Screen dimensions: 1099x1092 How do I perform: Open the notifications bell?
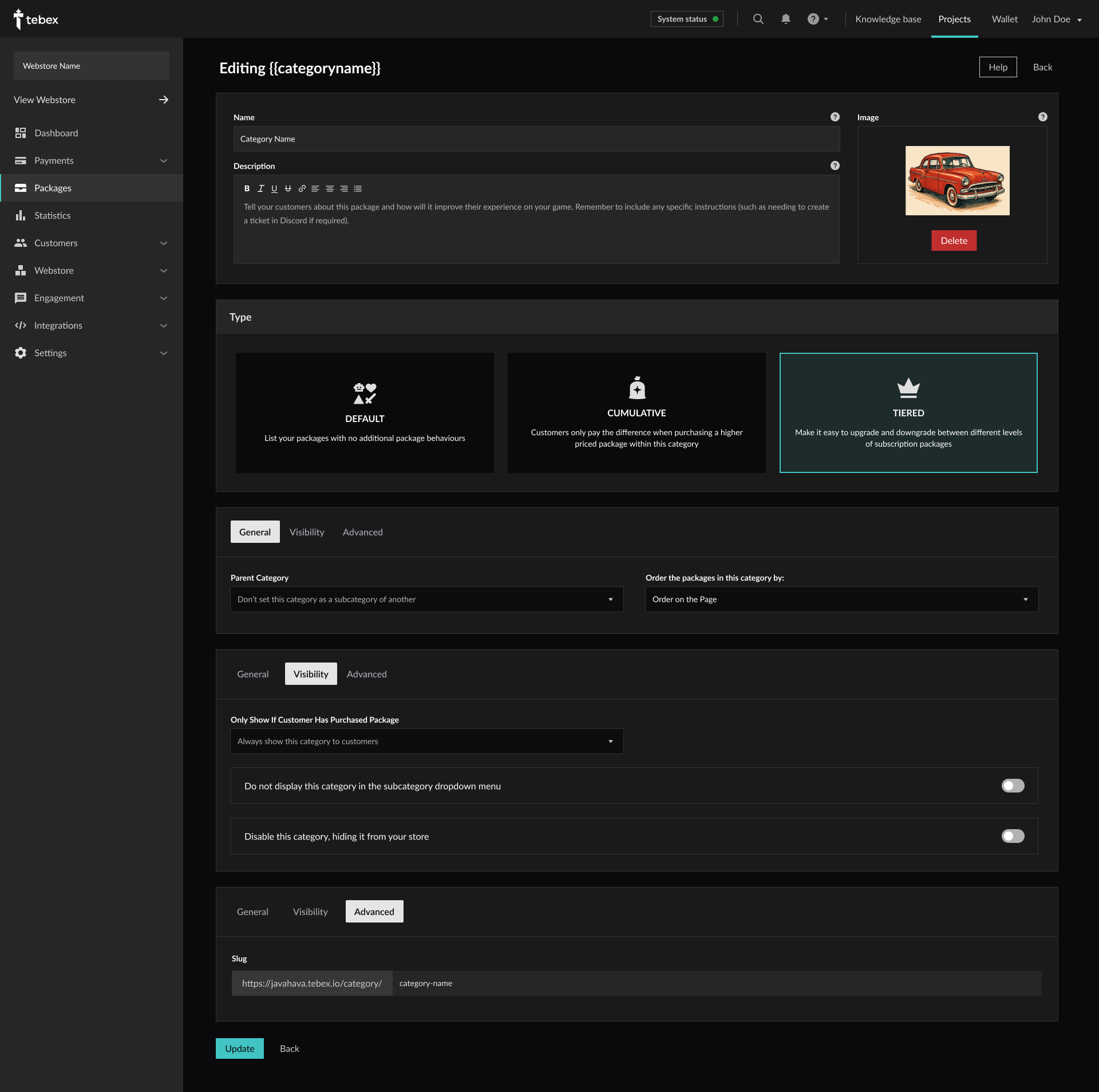786,19
